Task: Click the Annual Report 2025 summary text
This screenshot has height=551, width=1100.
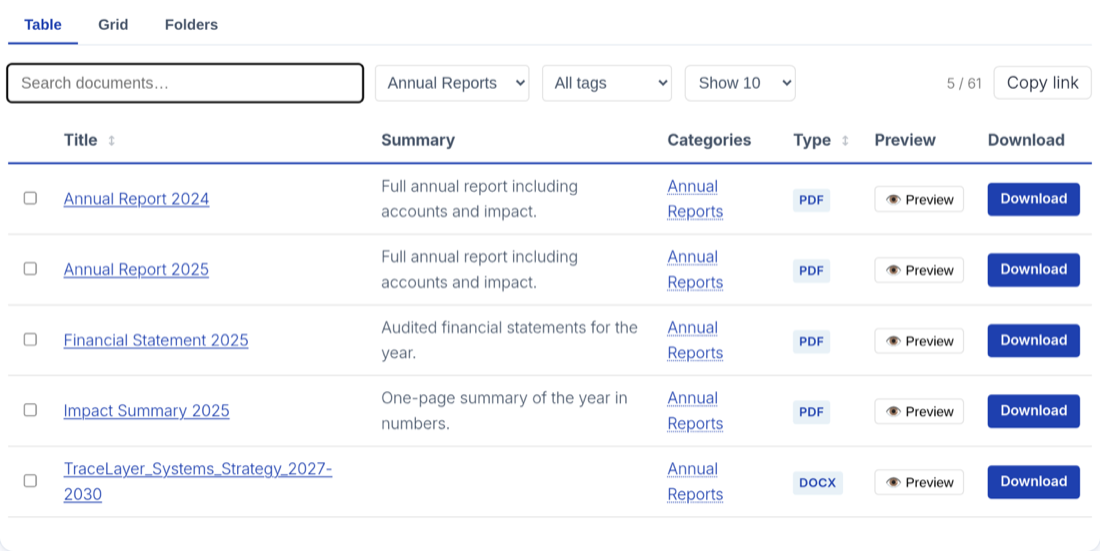Action: (480, 270)
